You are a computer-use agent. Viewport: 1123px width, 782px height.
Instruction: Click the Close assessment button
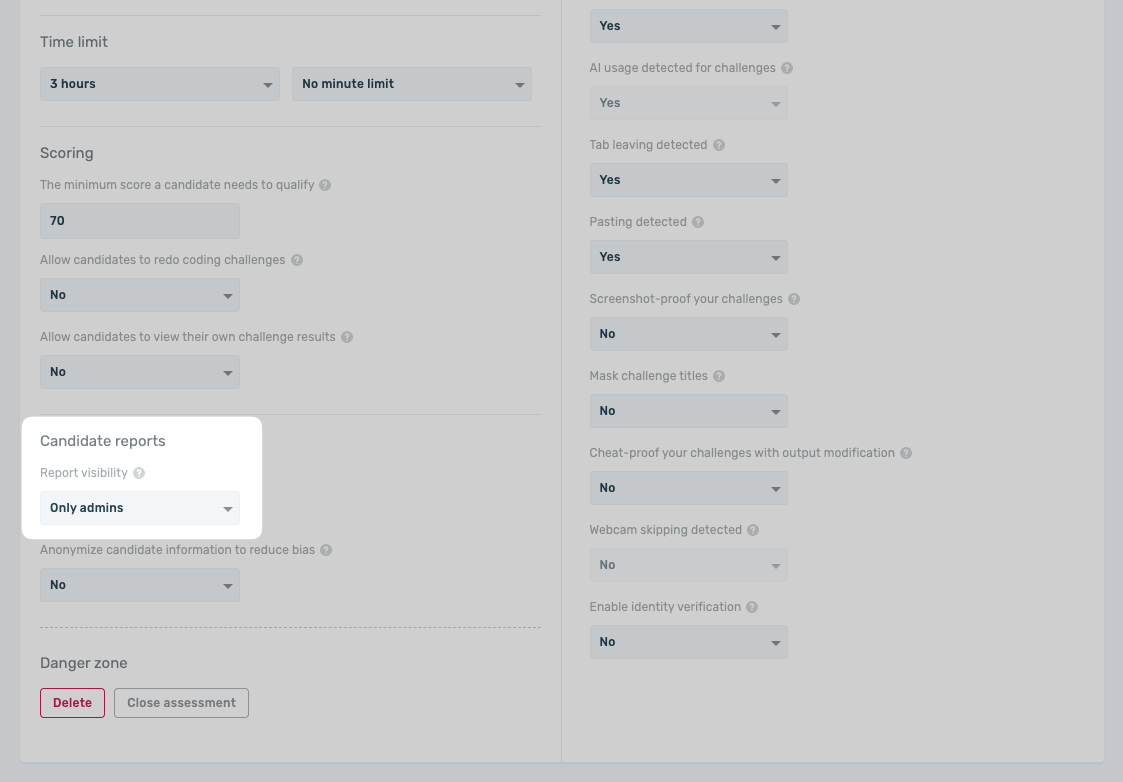181,703
